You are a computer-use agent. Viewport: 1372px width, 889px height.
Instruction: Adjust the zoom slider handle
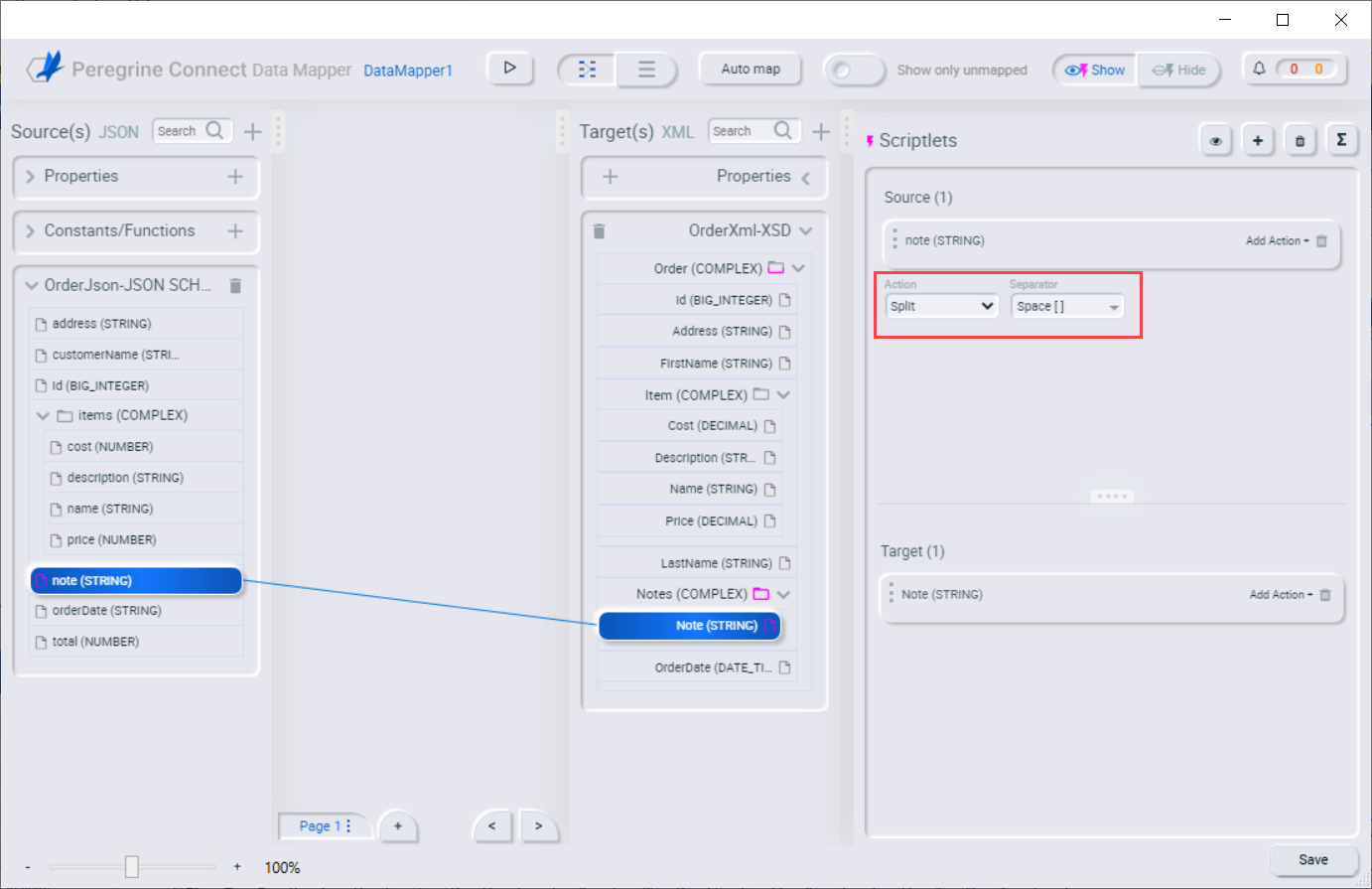pos(132,867)
